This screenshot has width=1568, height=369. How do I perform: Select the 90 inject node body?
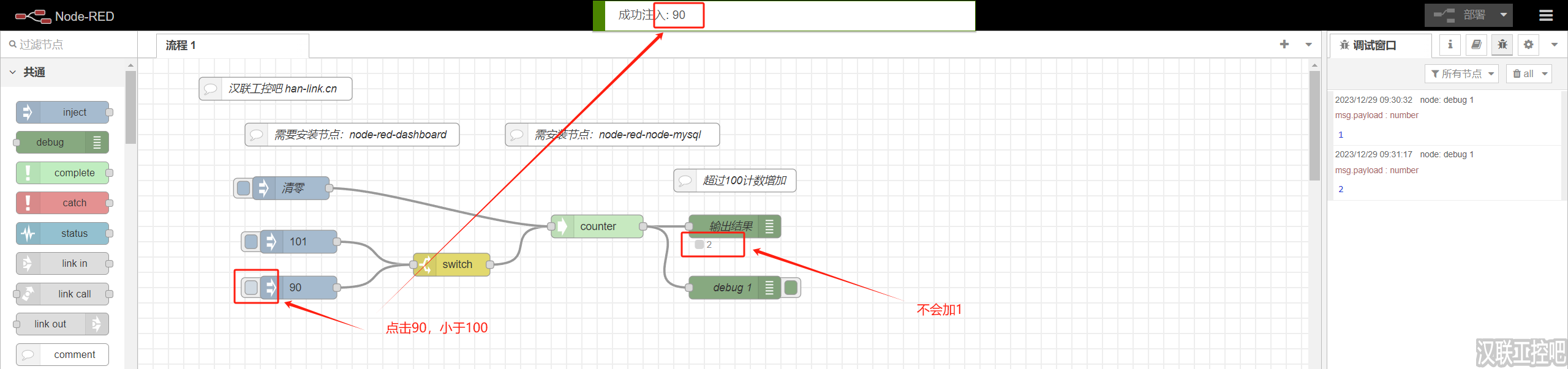[298, 287]
